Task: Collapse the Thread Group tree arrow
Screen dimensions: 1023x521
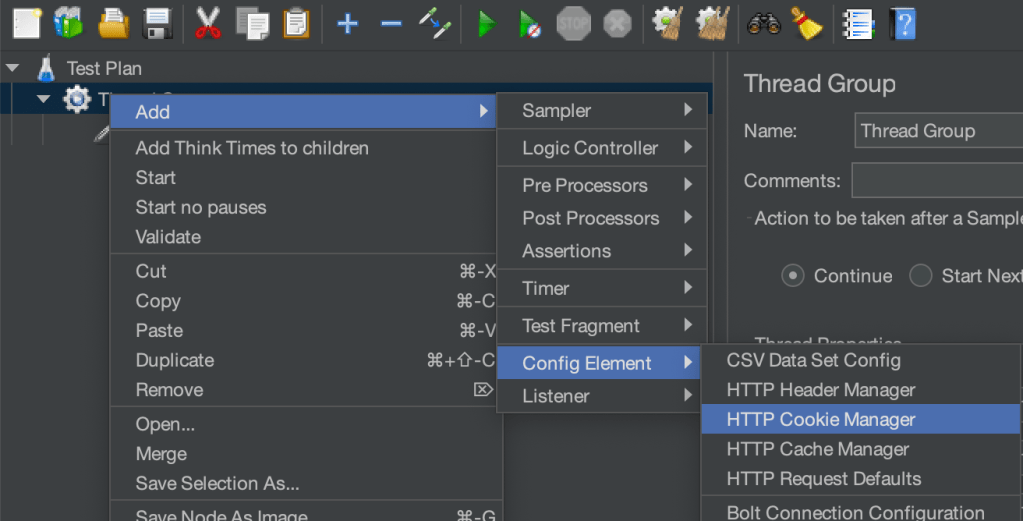Action: tap(43, 99)
